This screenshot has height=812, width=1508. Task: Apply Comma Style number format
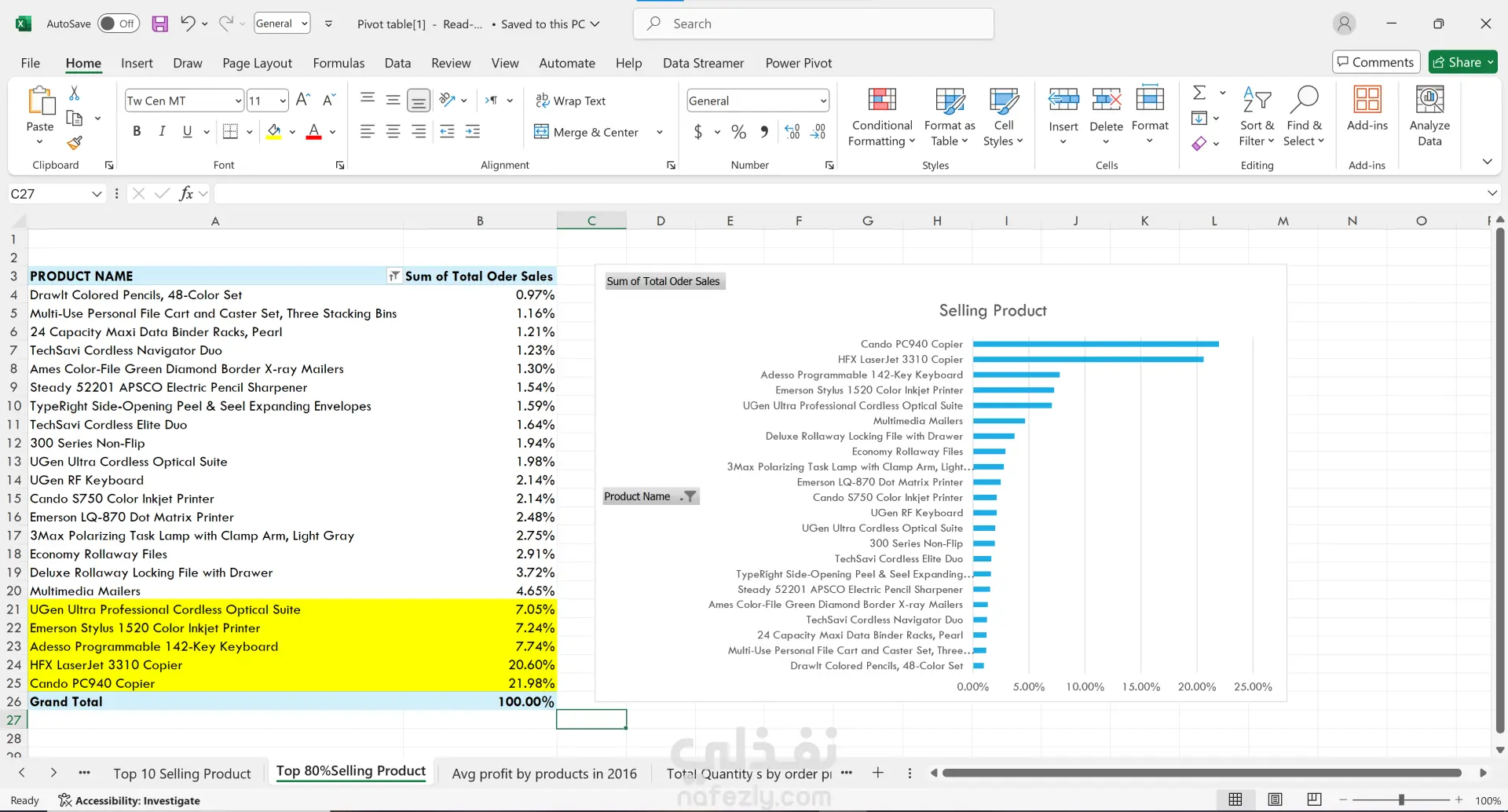coord(764,132)
